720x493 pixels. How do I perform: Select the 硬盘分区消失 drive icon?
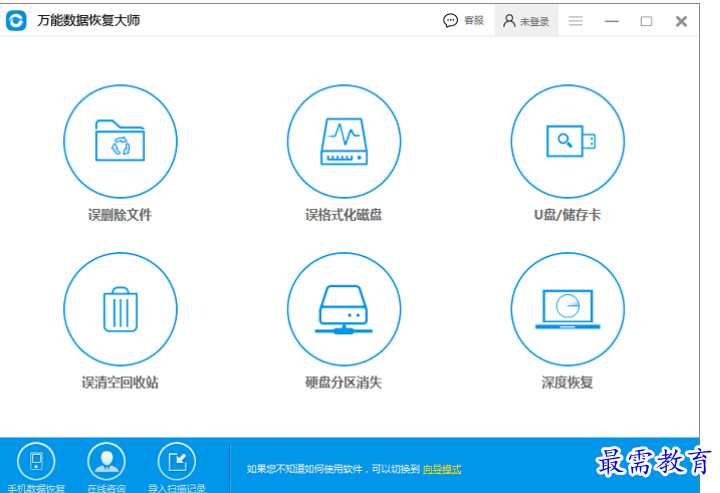[x=344, y=309]
